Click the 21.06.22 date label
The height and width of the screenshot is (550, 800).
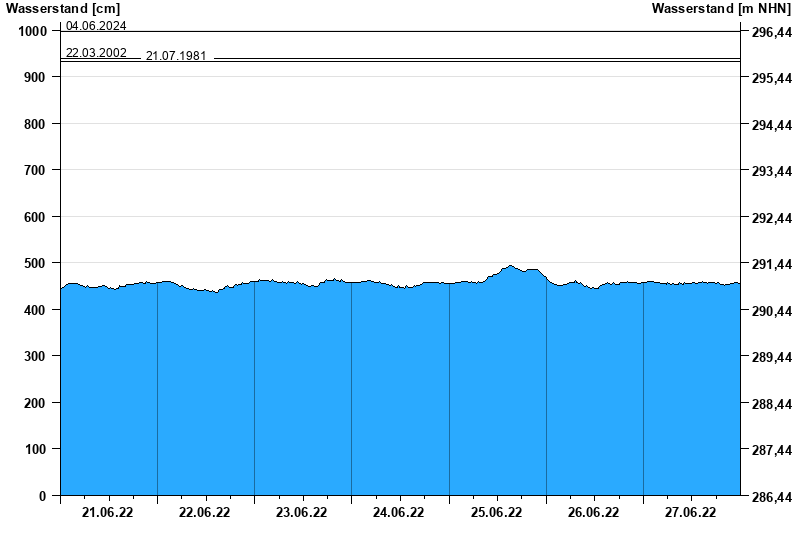click(108, 513)
